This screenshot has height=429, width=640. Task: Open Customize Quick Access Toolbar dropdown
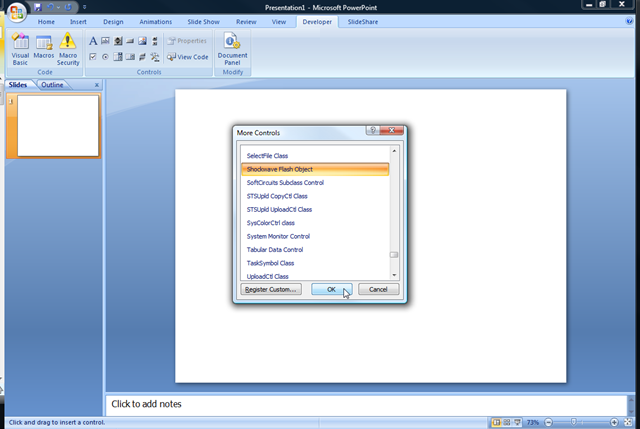point(84,7)
